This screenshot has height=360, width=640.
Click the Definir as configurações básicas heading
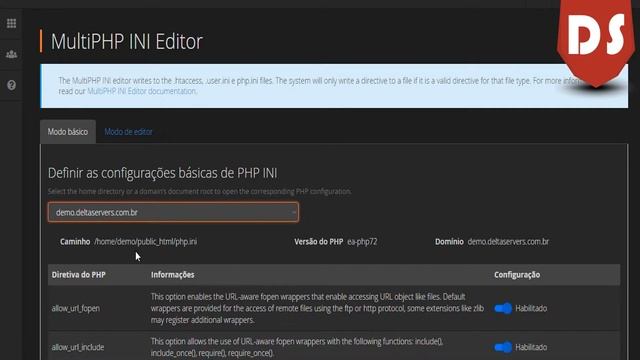162,173
